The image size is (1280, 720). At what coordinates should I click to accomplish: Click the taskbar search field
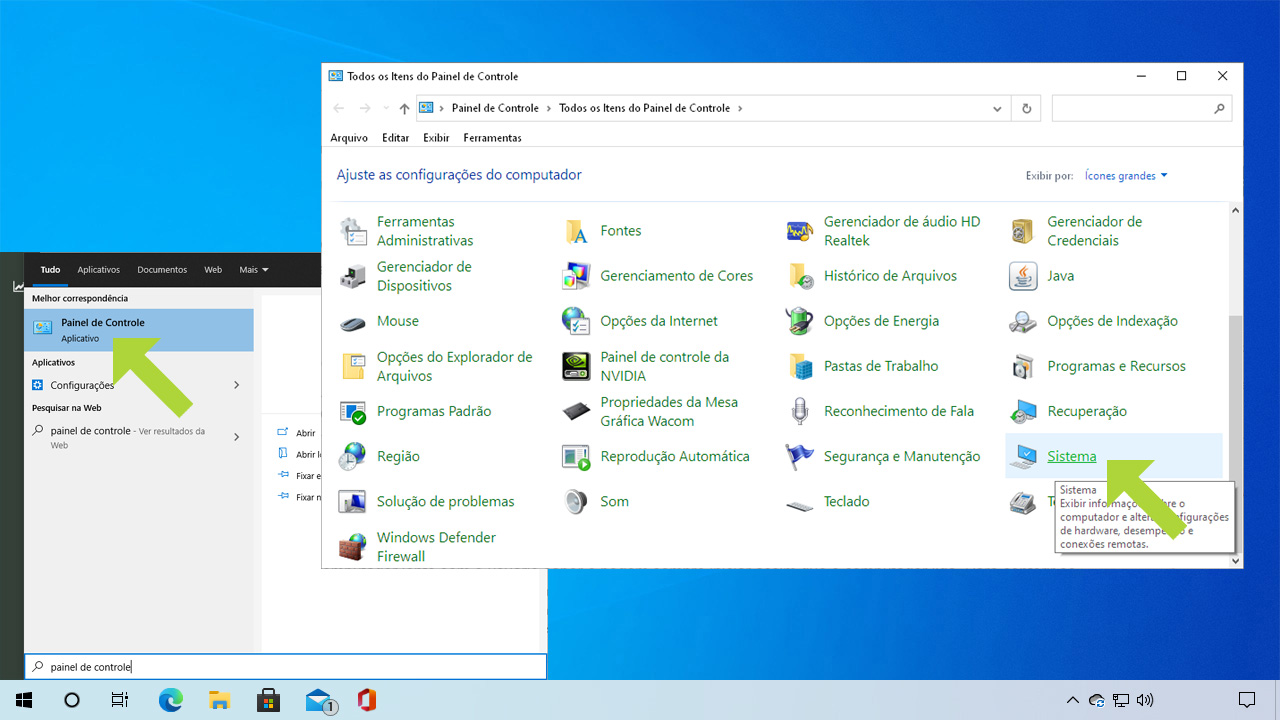click(286, 667)
